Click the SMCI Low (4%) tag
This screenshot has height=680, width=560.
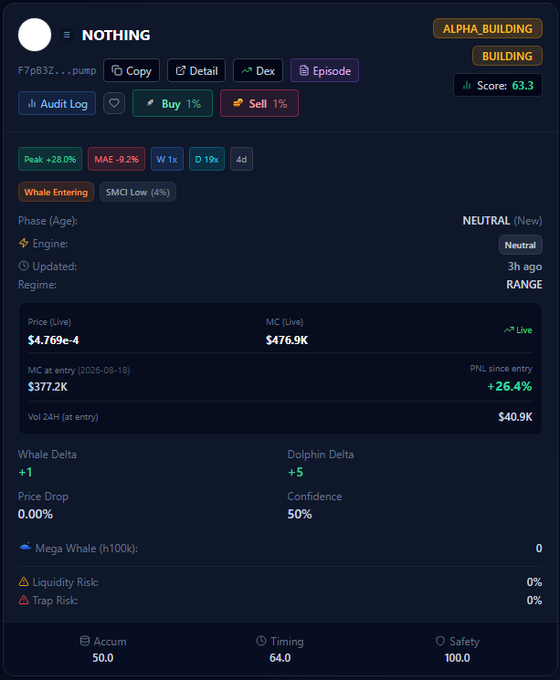pos(138,192)
